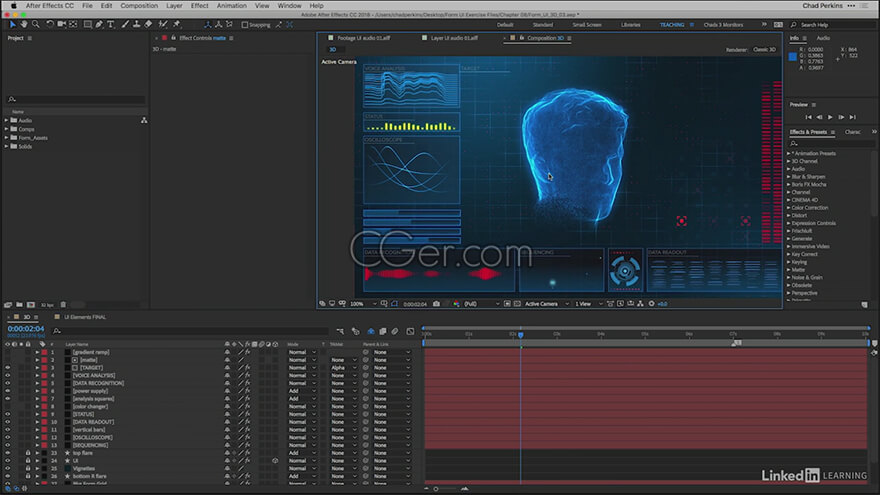This screenshot has width=880, height=495.
Task: Enable the motion blur switch in timeline
Action: (395, 331)
